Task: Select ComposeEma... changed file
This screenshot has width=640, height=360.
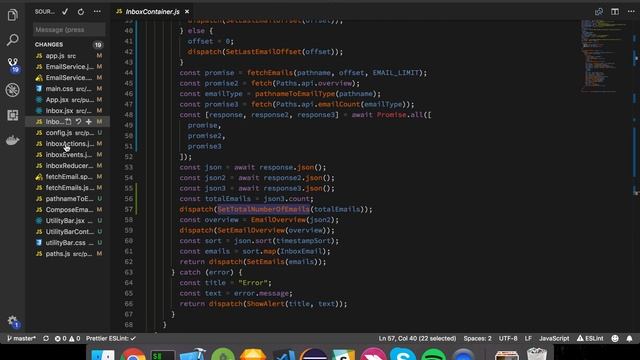Action: (68, 210)
